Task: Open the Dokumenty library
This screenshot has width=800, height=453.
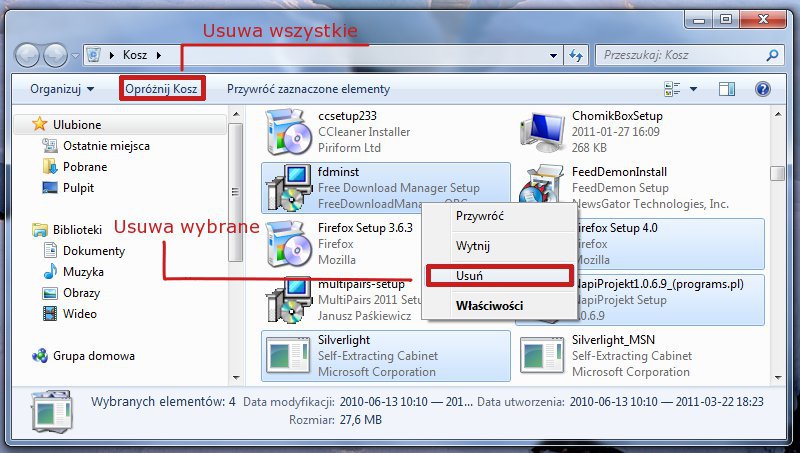Action: pyautogui.click(x=94, y=250)
